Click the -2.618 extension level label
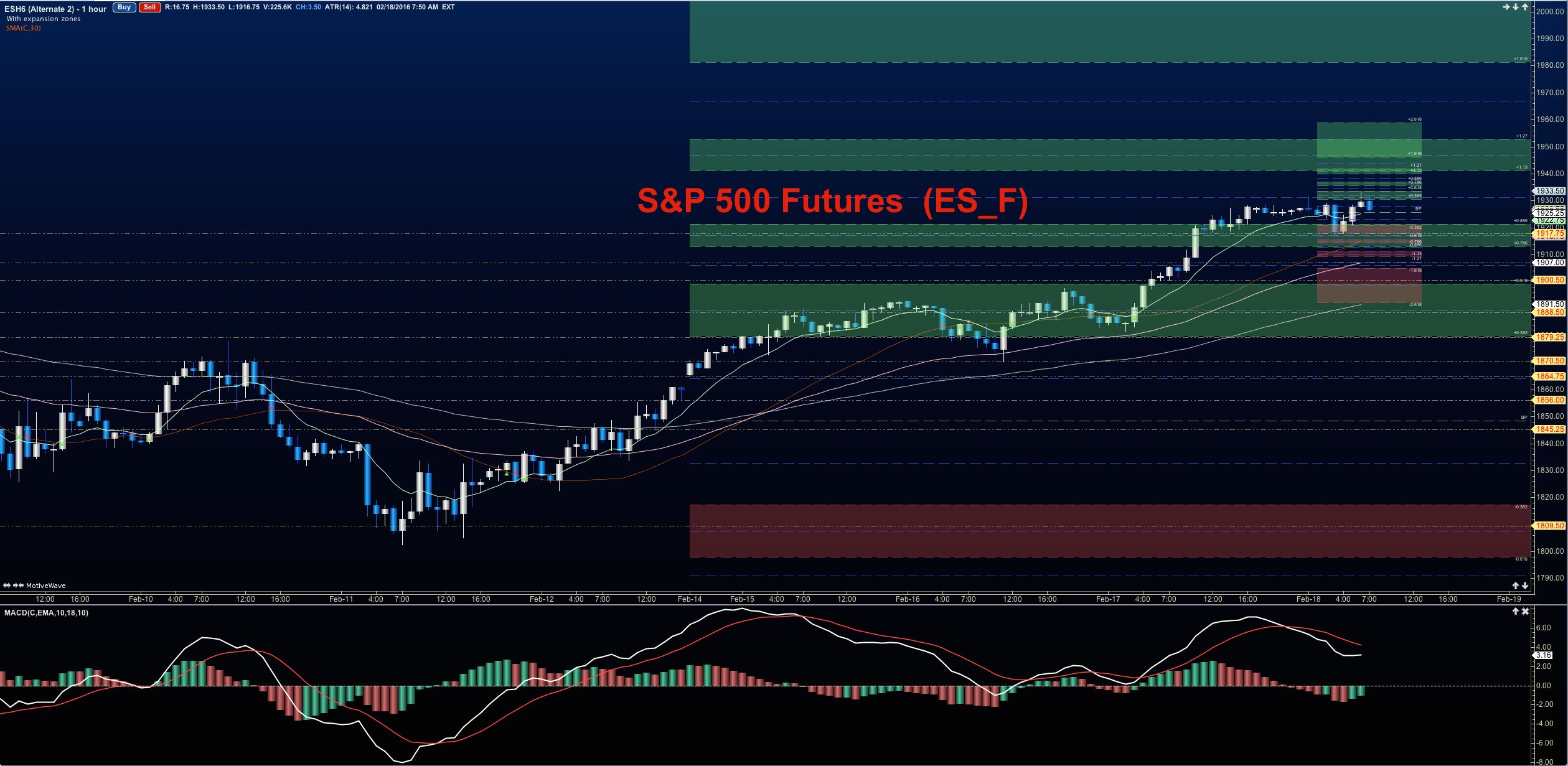Viewport: 1568px width, 766px height. point(1415,305)
